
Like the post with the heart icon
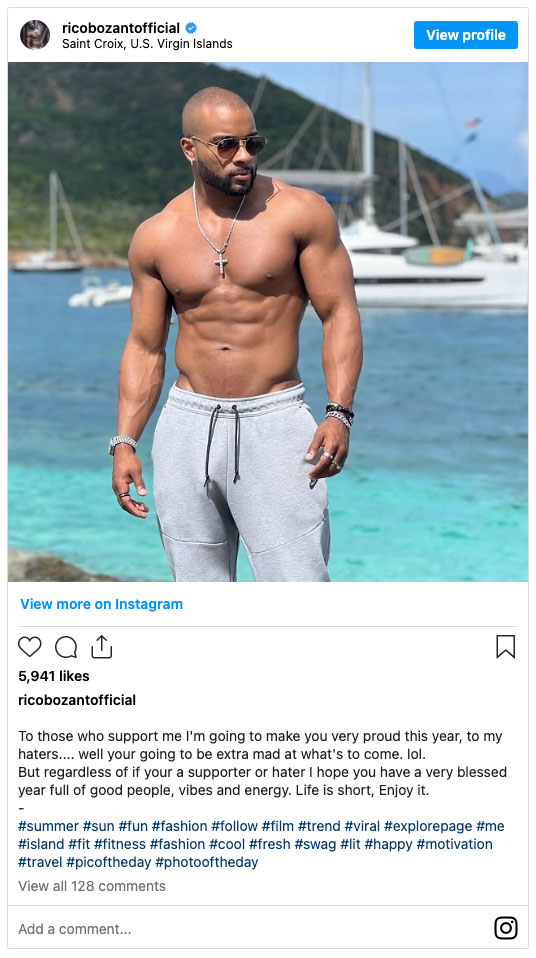point(29,646)
